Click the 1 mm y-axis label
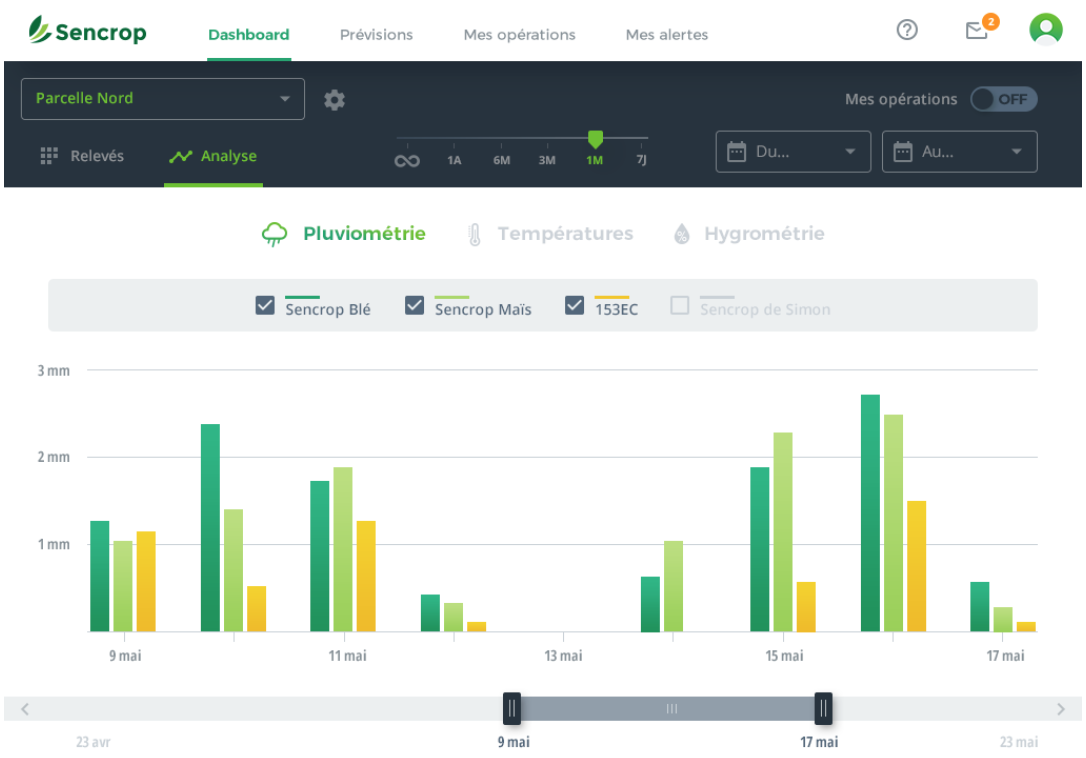Viewport: 1086px width, 758px height. point(53,545)
